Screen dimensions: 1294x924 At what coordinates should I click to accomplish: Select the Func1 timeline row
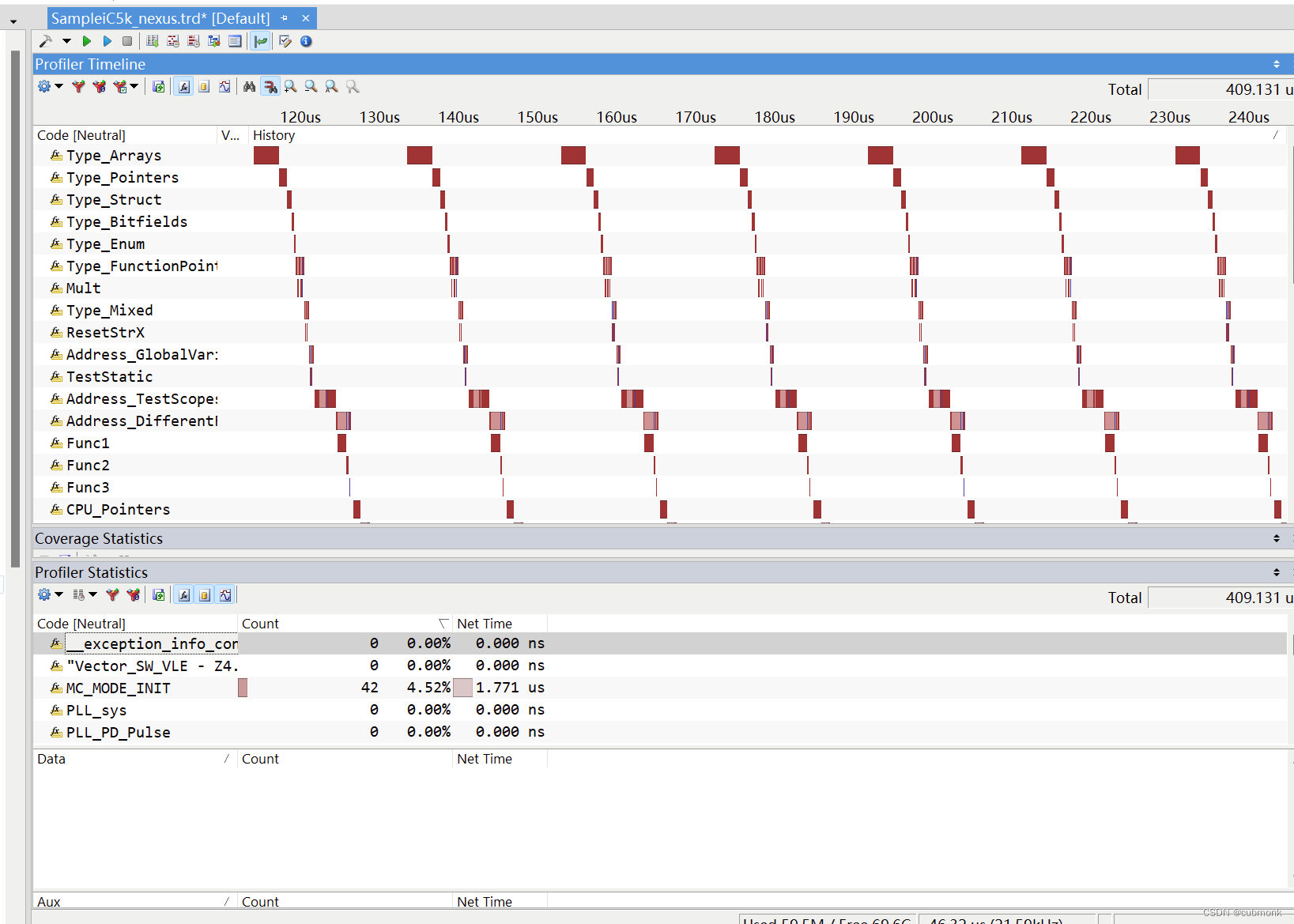click(x=660, y=443)
